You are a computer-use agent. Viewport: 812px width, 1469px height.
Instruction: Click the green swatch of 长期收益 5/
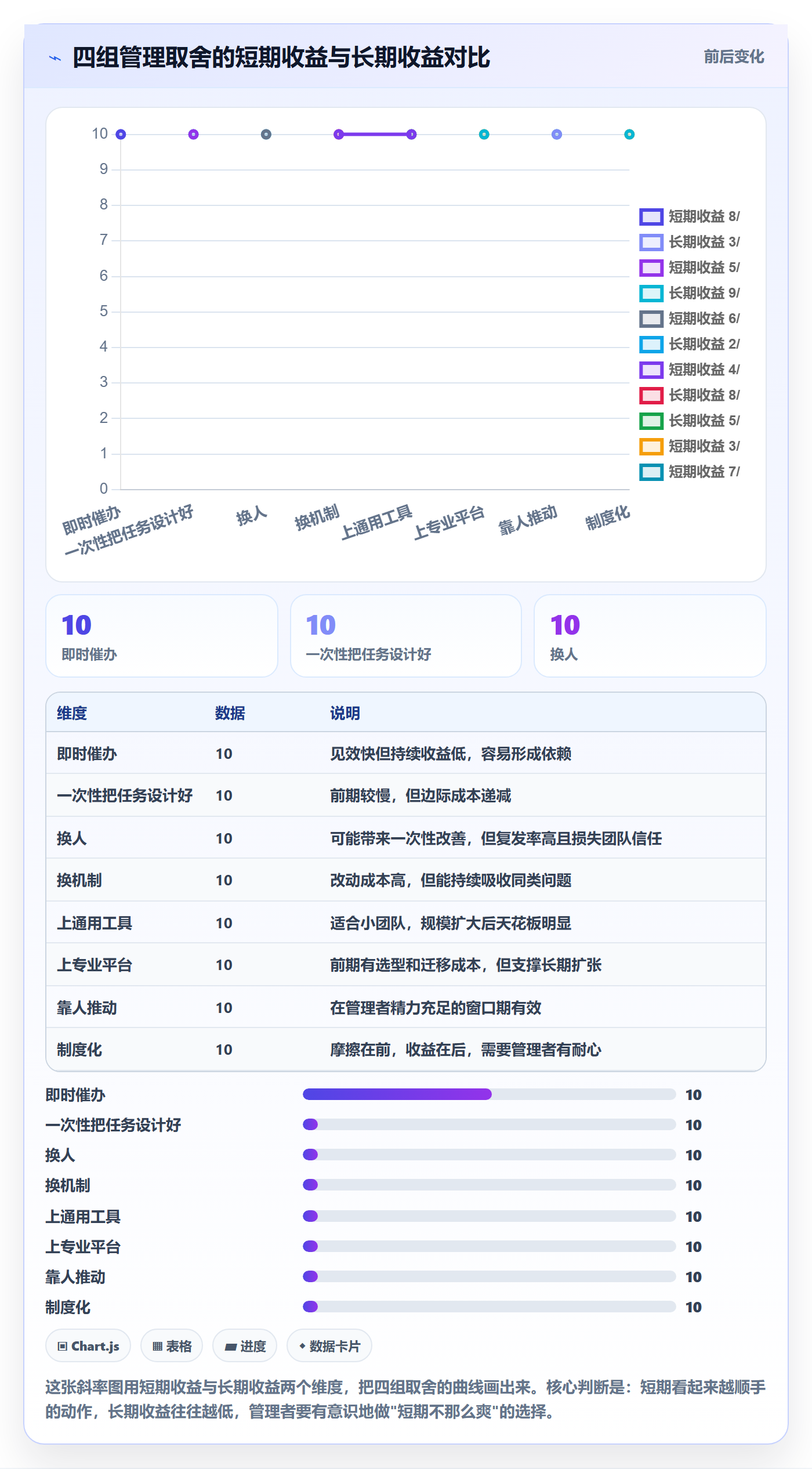point(651,421)
